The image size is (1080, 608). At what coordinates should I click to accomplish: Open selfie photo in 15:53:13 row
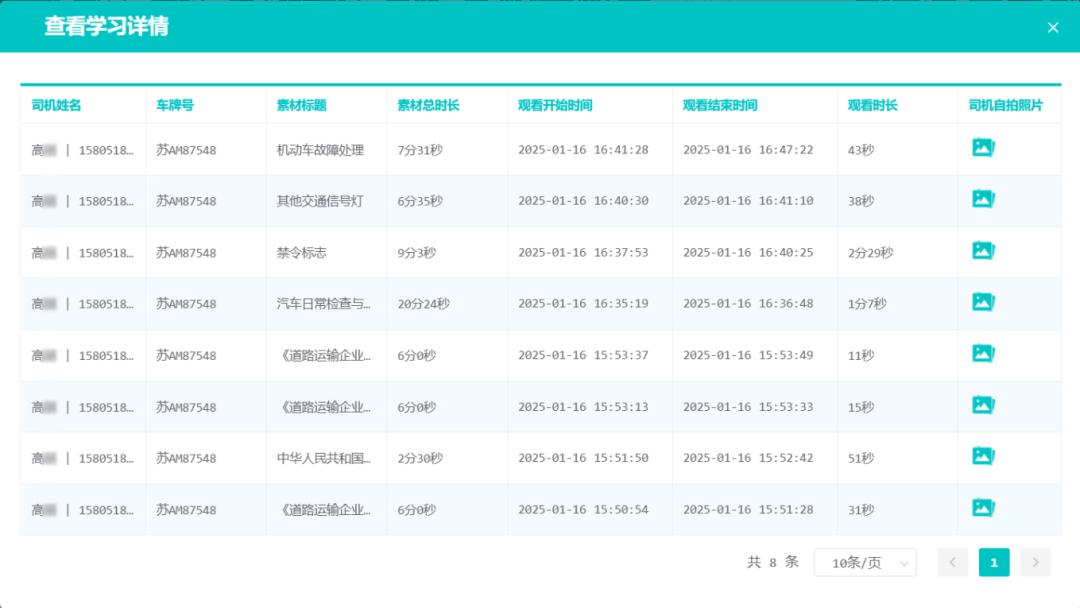pos(983,405)
